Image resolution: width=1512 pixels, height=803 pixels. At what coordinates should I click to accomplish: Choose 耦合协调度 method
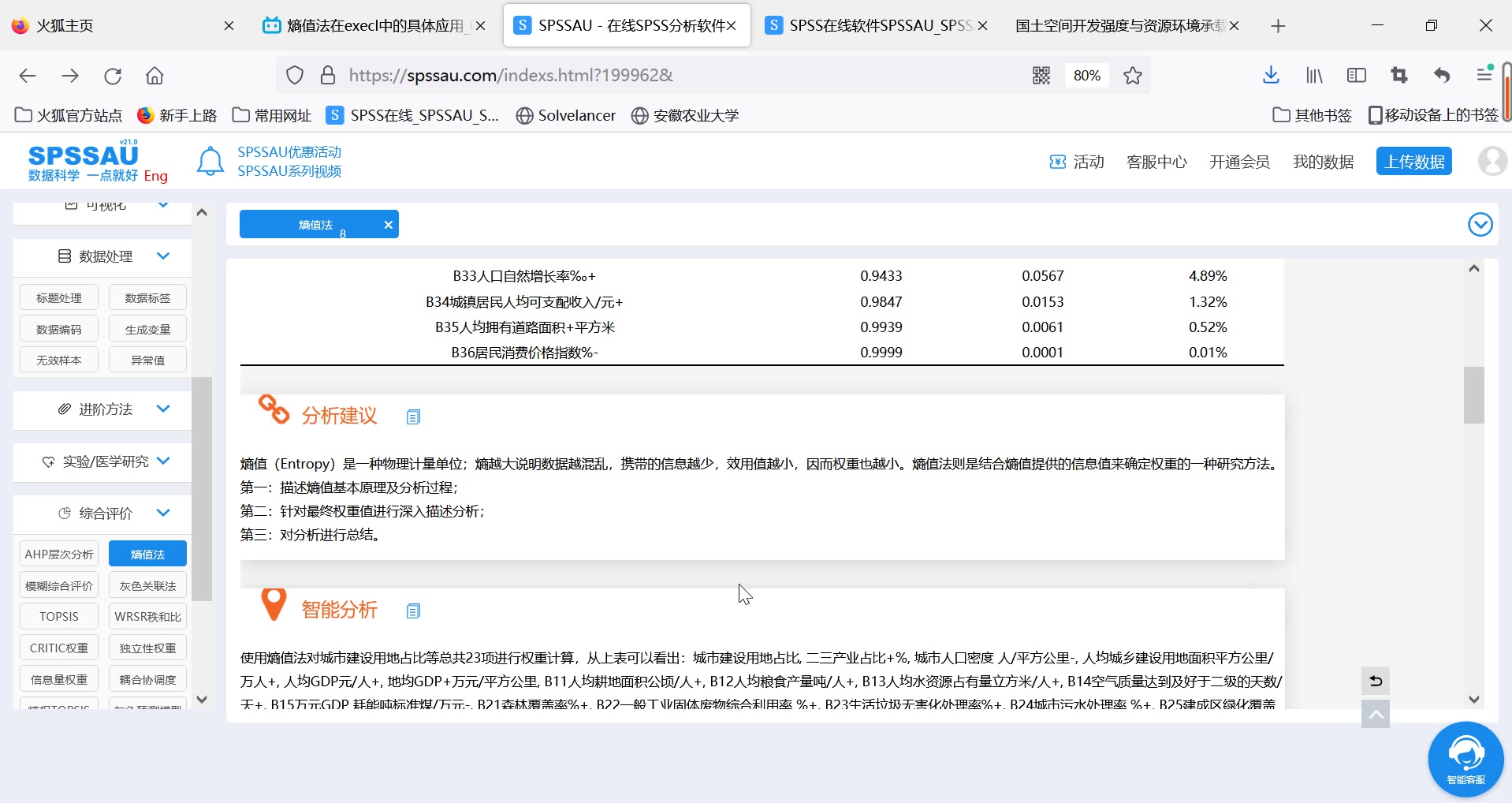point(147,679)
